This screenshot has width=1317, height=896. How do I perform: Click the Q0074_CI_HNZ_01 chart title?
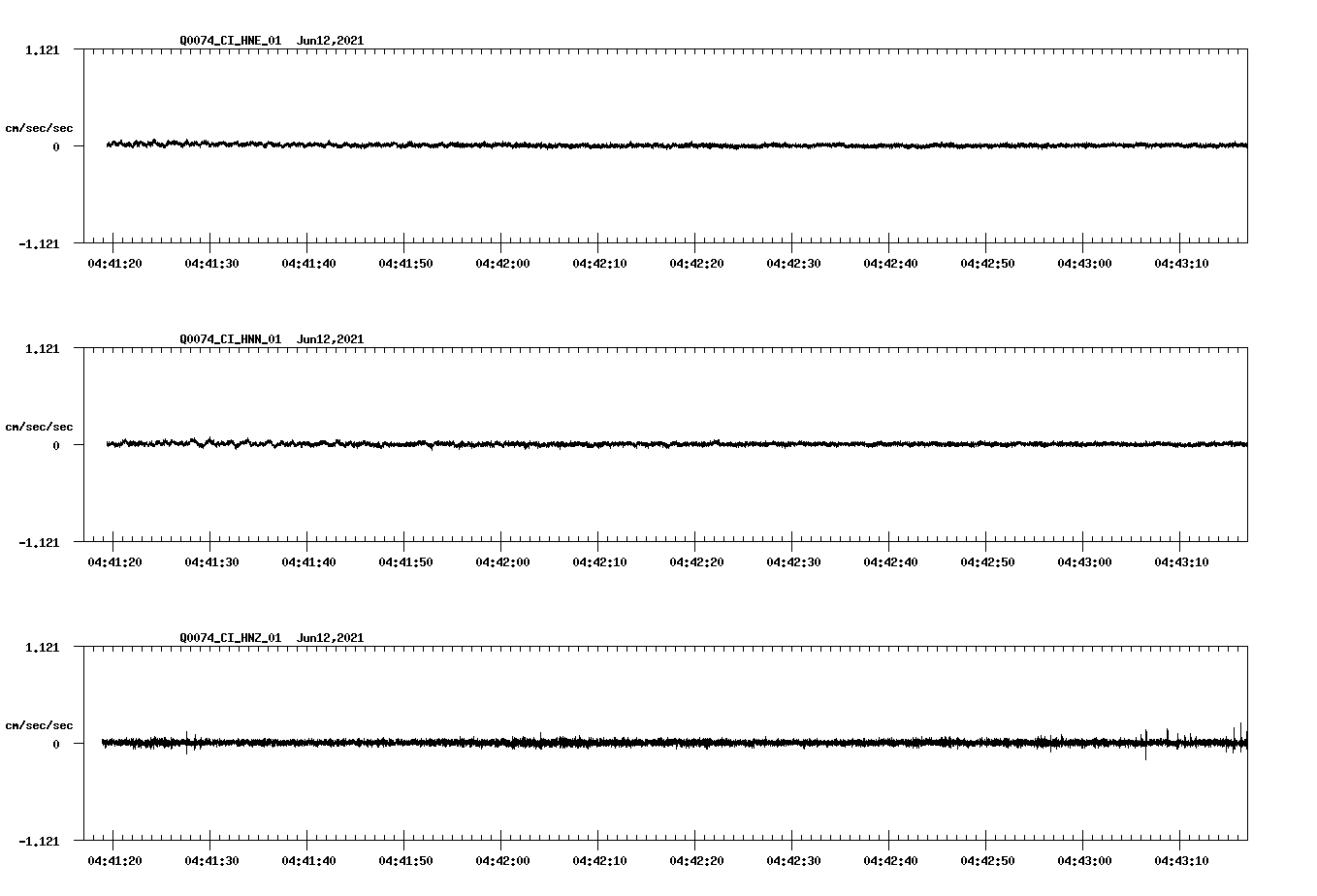[x=231, y=638]
